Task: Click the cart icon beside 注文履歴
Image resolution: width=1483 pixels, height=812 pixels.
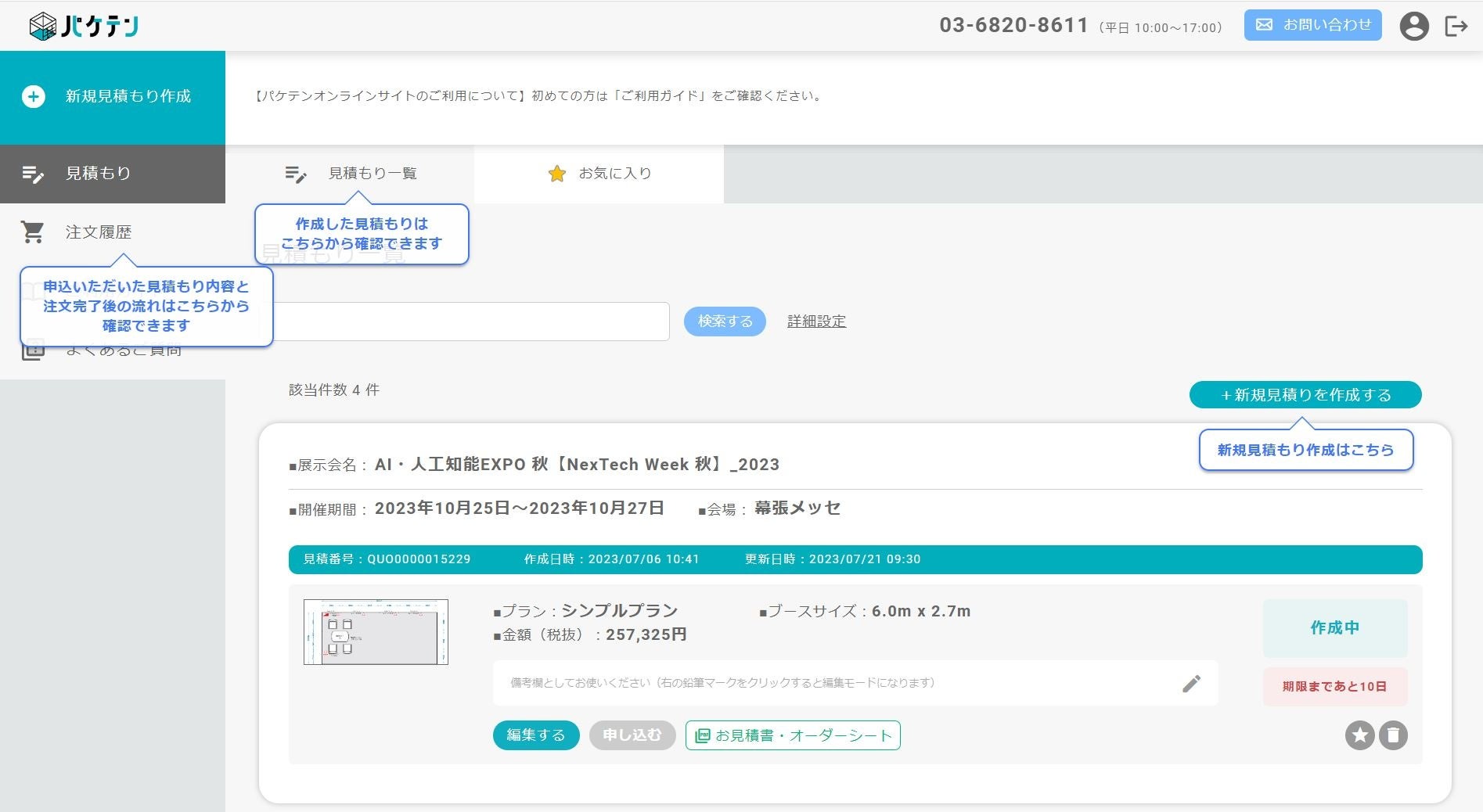Action: click(33, 232)
